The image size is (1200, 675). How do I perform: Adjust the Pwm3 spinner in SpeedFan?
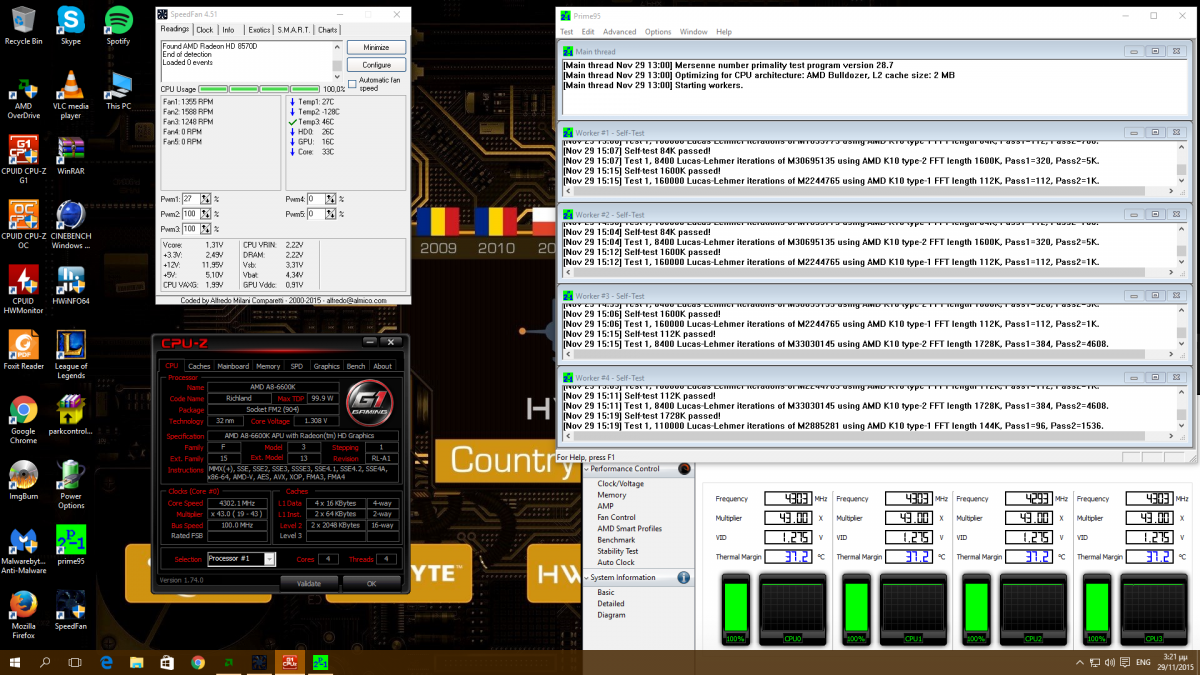click(207, 229)
